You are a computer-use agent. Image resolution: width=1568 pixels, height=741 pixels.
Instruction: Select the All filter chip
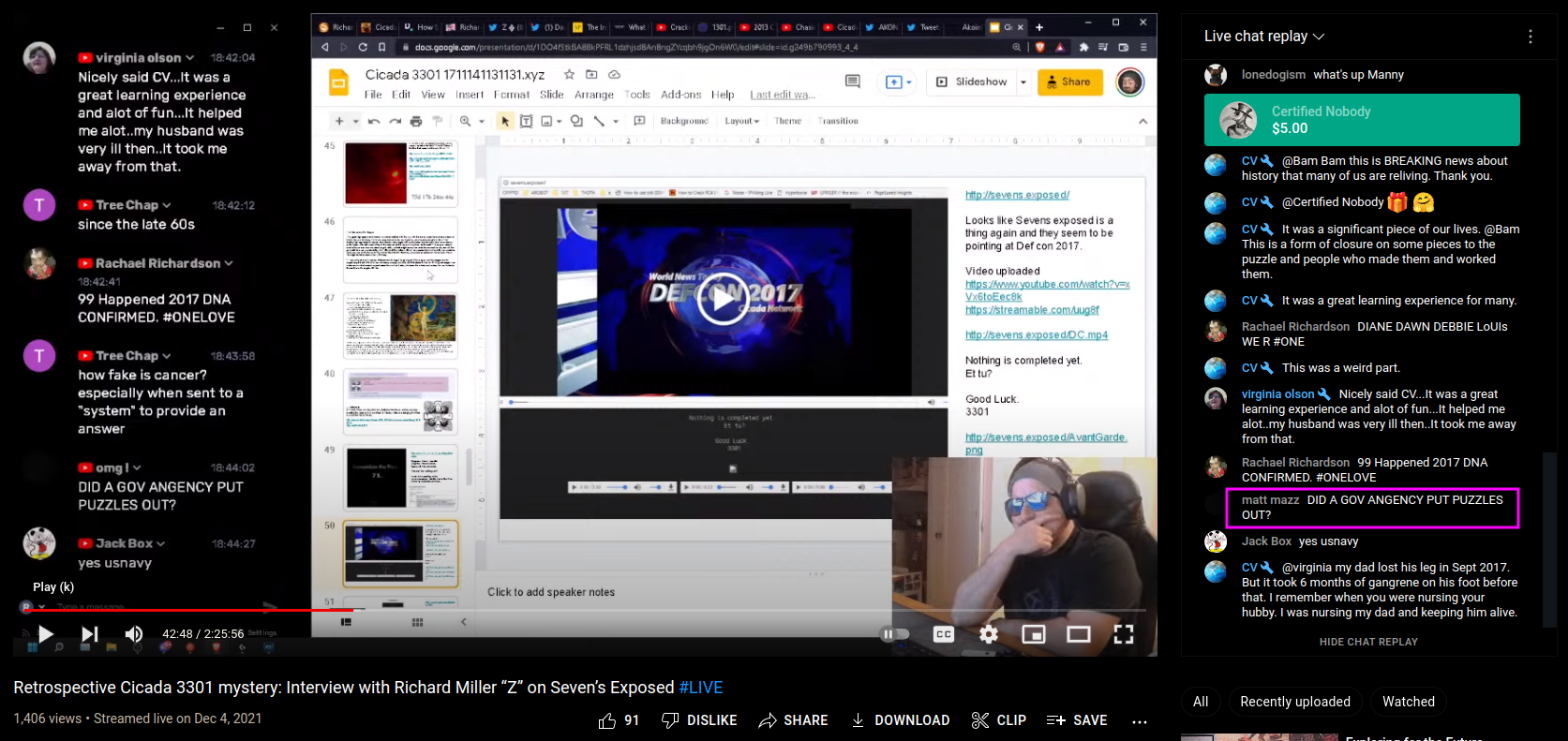[x=1201, y=702]
